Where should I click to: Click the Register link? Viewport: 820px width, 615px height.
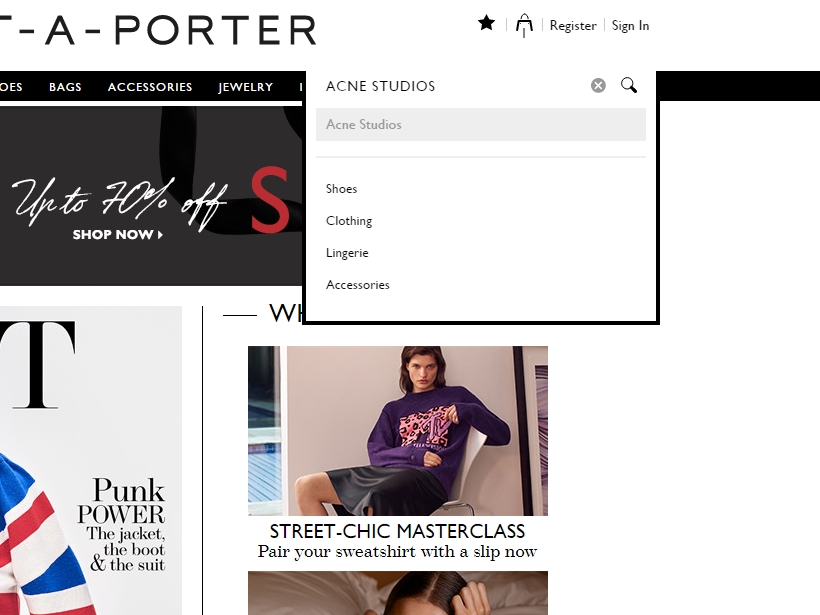[x=573, y=26]
